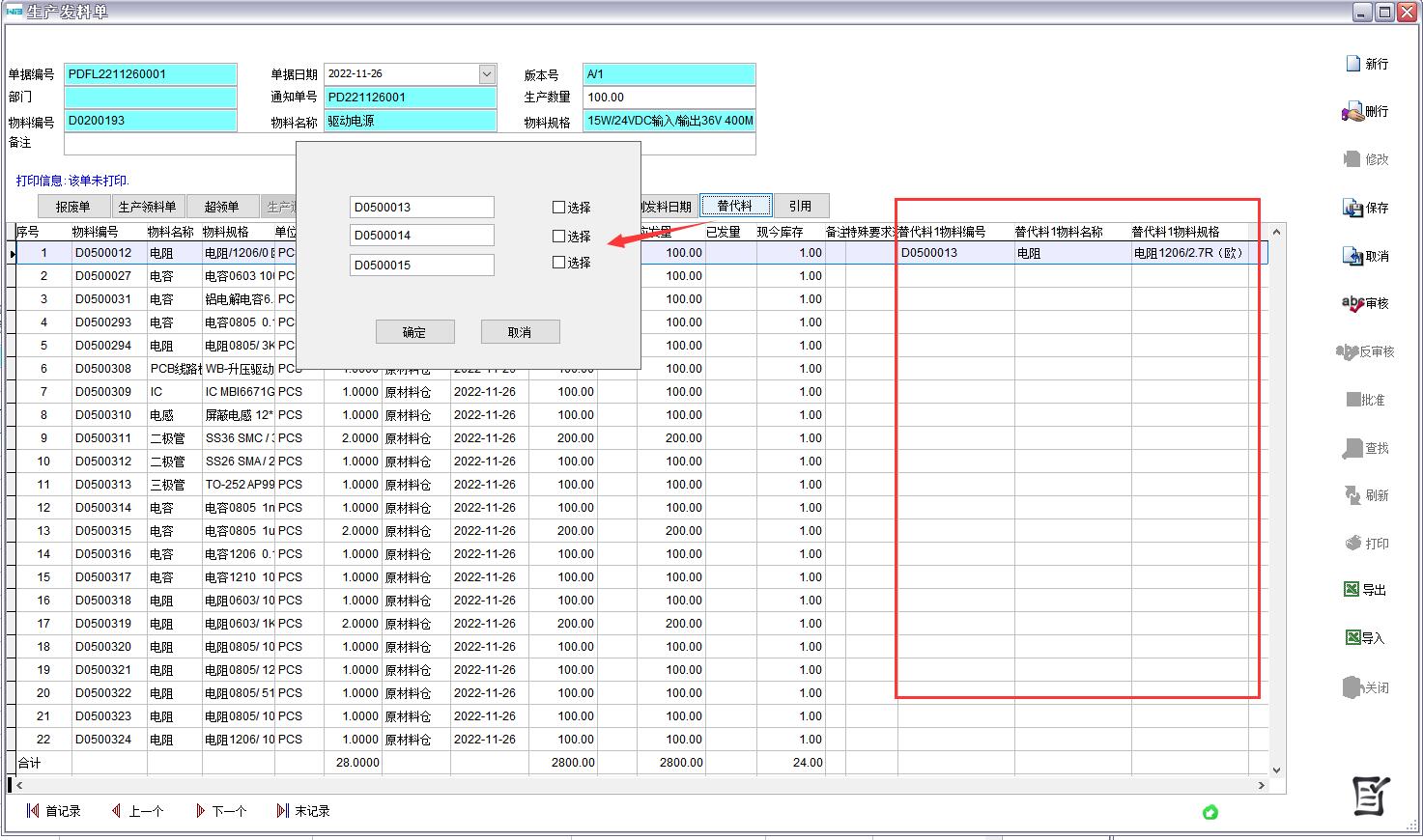Image resolution: width=1423 pixels, height=840 pixels.
Task: Enable the 选择 checkbox for D0500015
Action: tap(558, 263)
